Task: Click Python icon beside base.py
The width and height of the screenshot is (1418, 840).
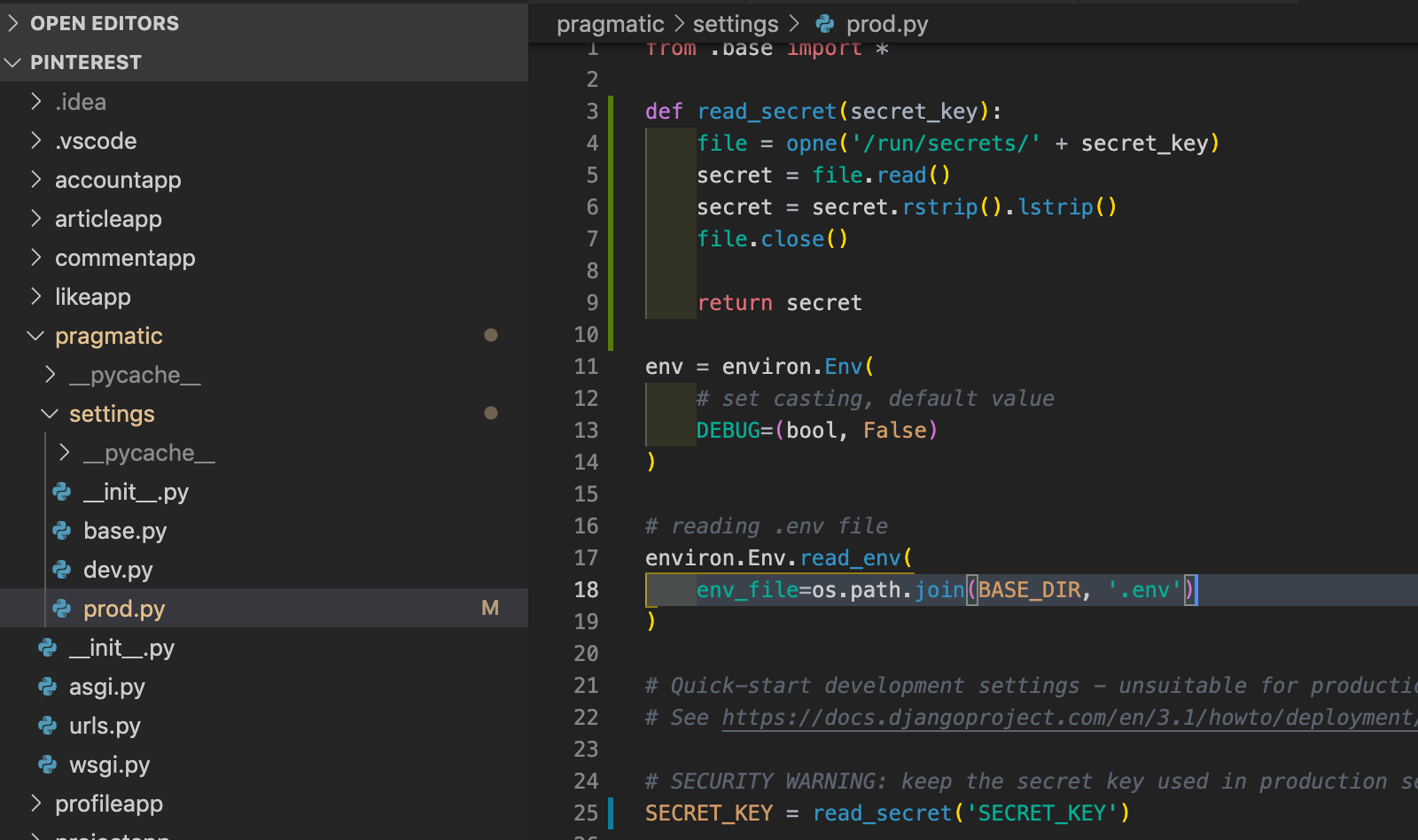Action: click(61, 531)
